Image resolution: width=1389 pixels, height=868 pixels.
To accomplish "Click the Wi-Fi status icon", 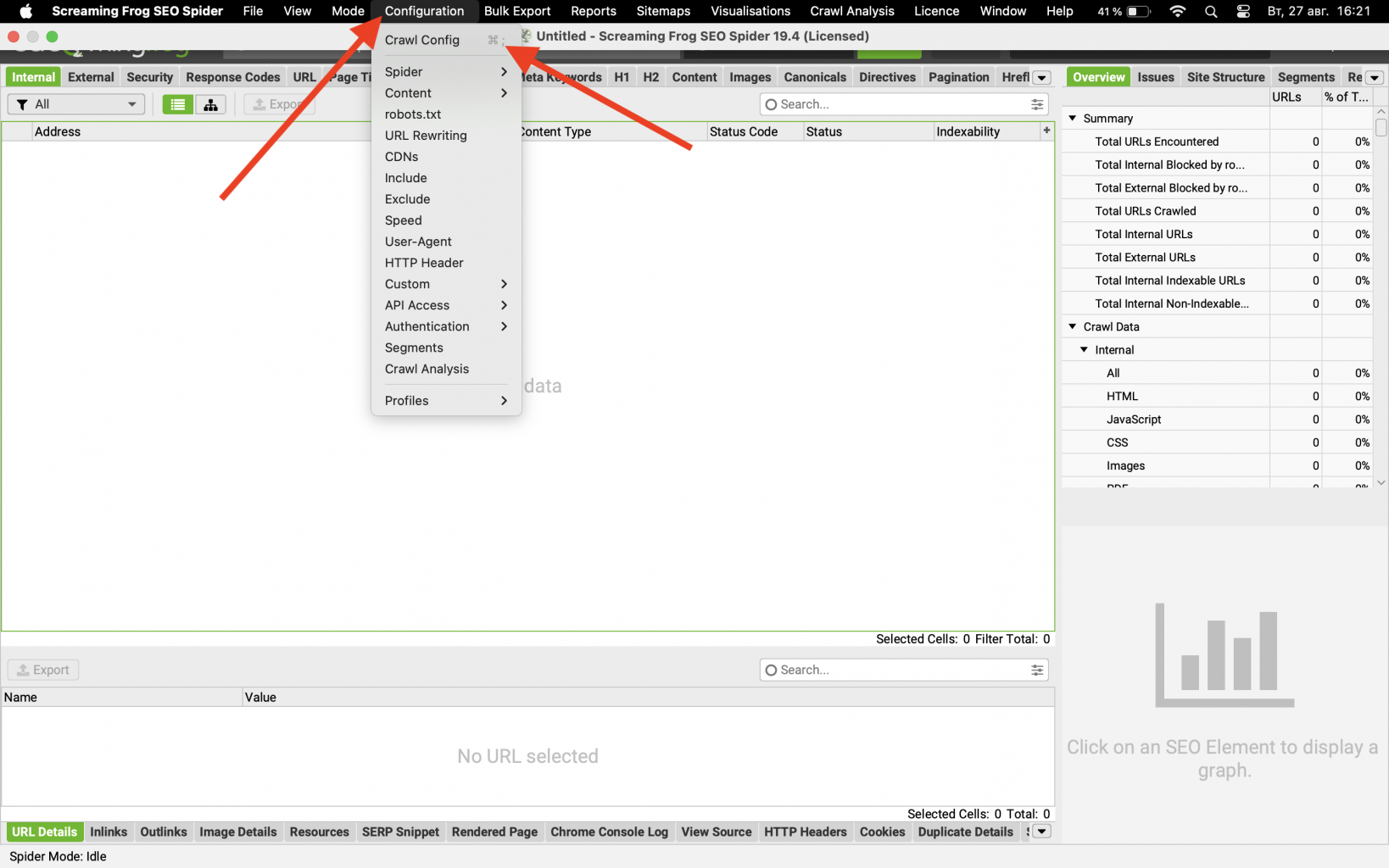I will (x=1177, y=11).
